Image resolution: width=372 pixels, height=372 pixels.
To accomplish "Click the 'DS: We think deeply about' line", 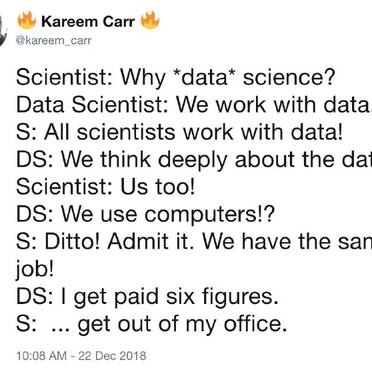I will pyautogui.click(x=194, y=159).
